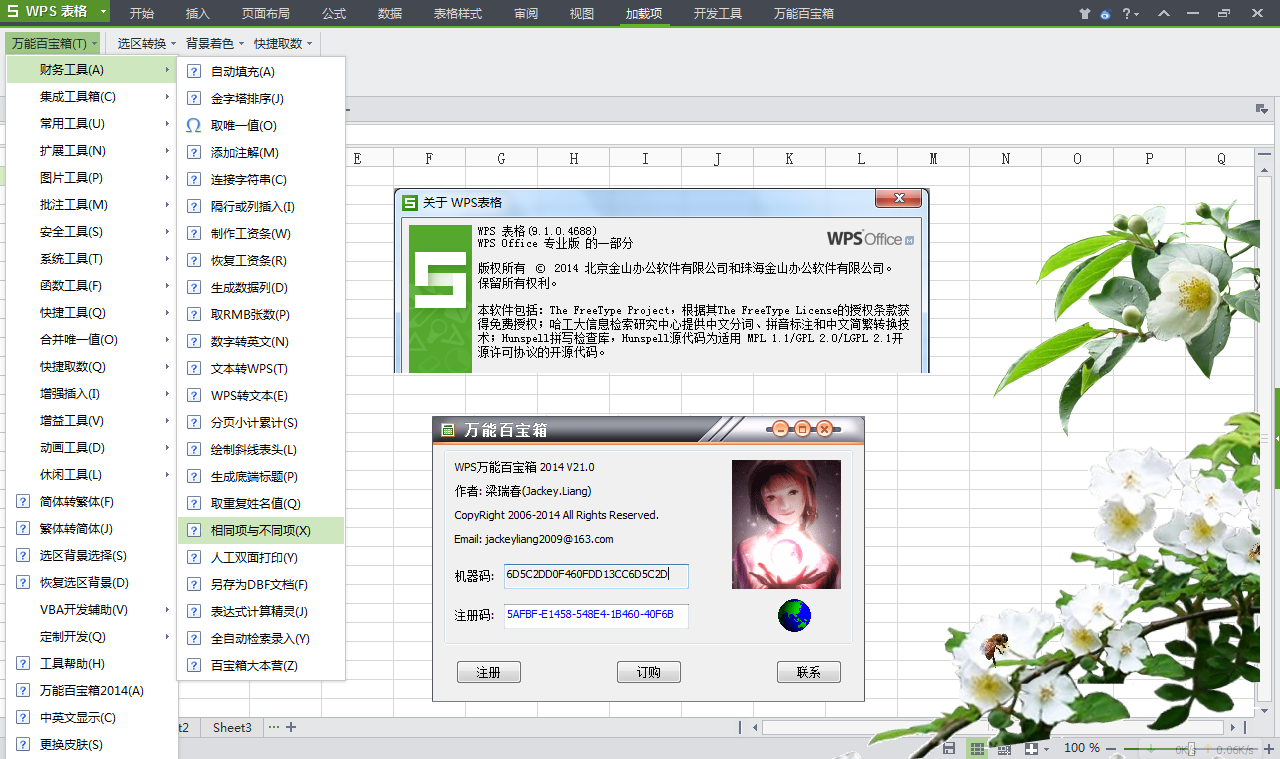Click the 机器码 input field
The height and width of the screenshot is (759, 1280).
coord(596,575)
